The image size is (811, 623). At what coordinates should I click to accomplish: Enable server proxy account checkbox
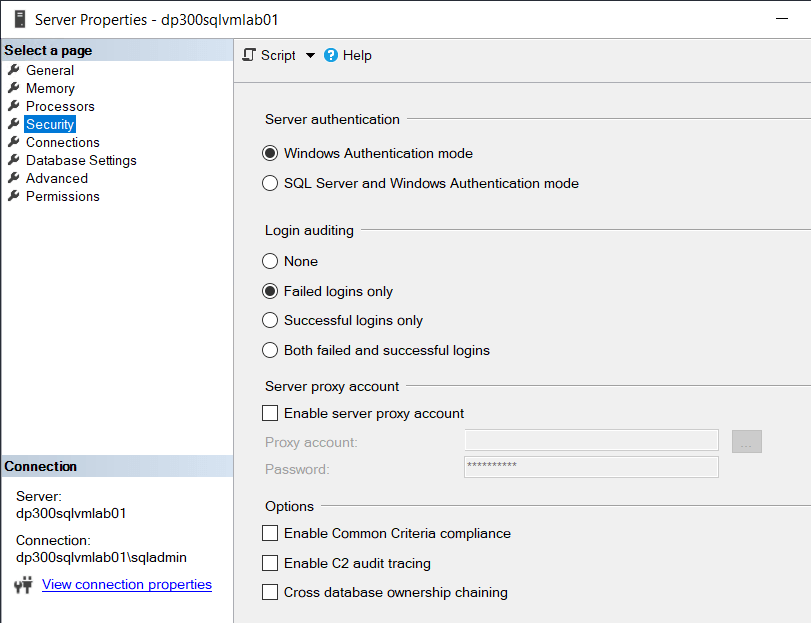tap(270, 413)
